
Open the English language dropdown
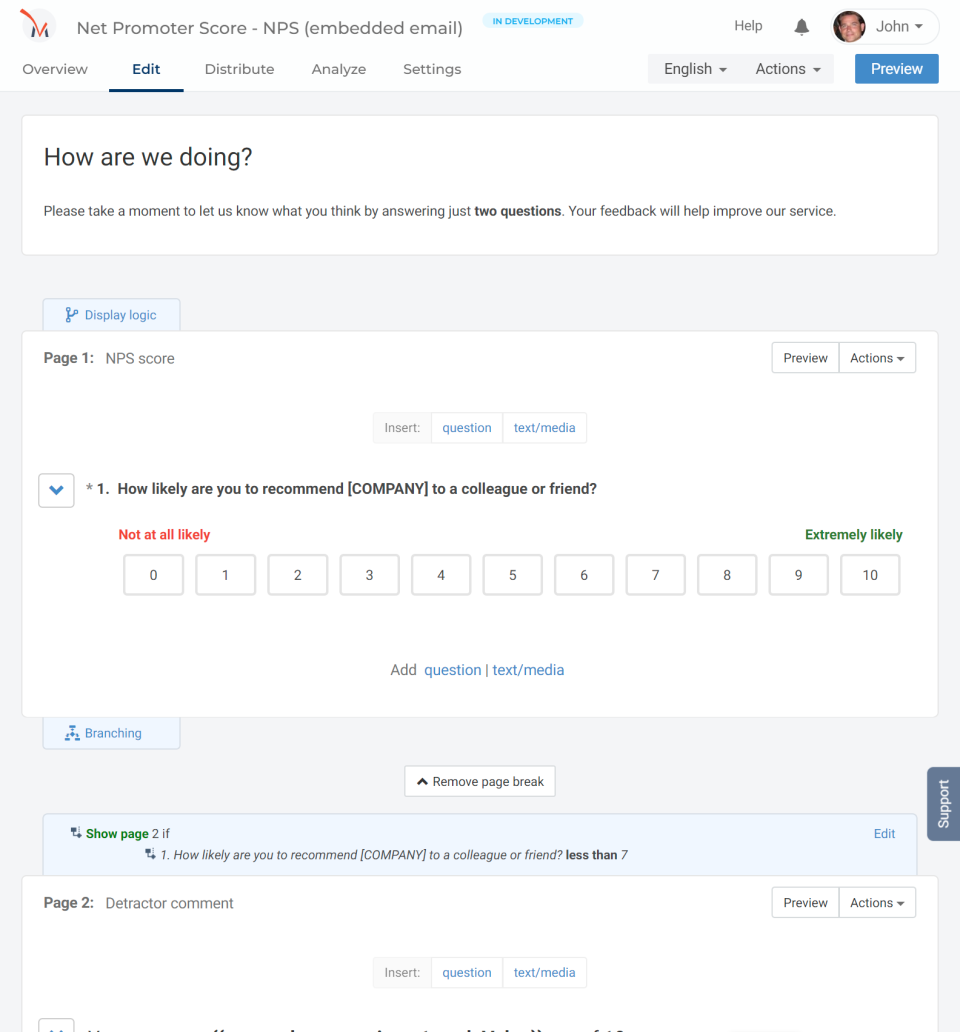click(x=694, y=68)
